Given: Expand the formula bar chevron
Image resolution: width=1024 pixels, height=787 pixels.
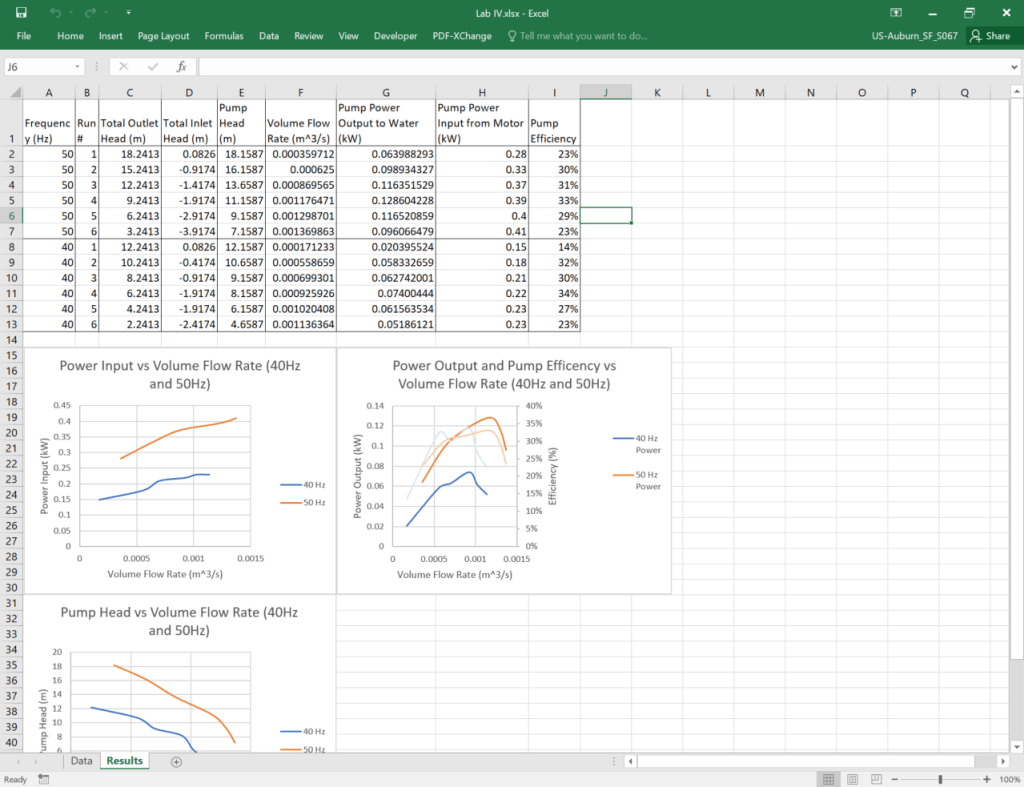Looking at the screenshot, I should tap(1012, 66).
